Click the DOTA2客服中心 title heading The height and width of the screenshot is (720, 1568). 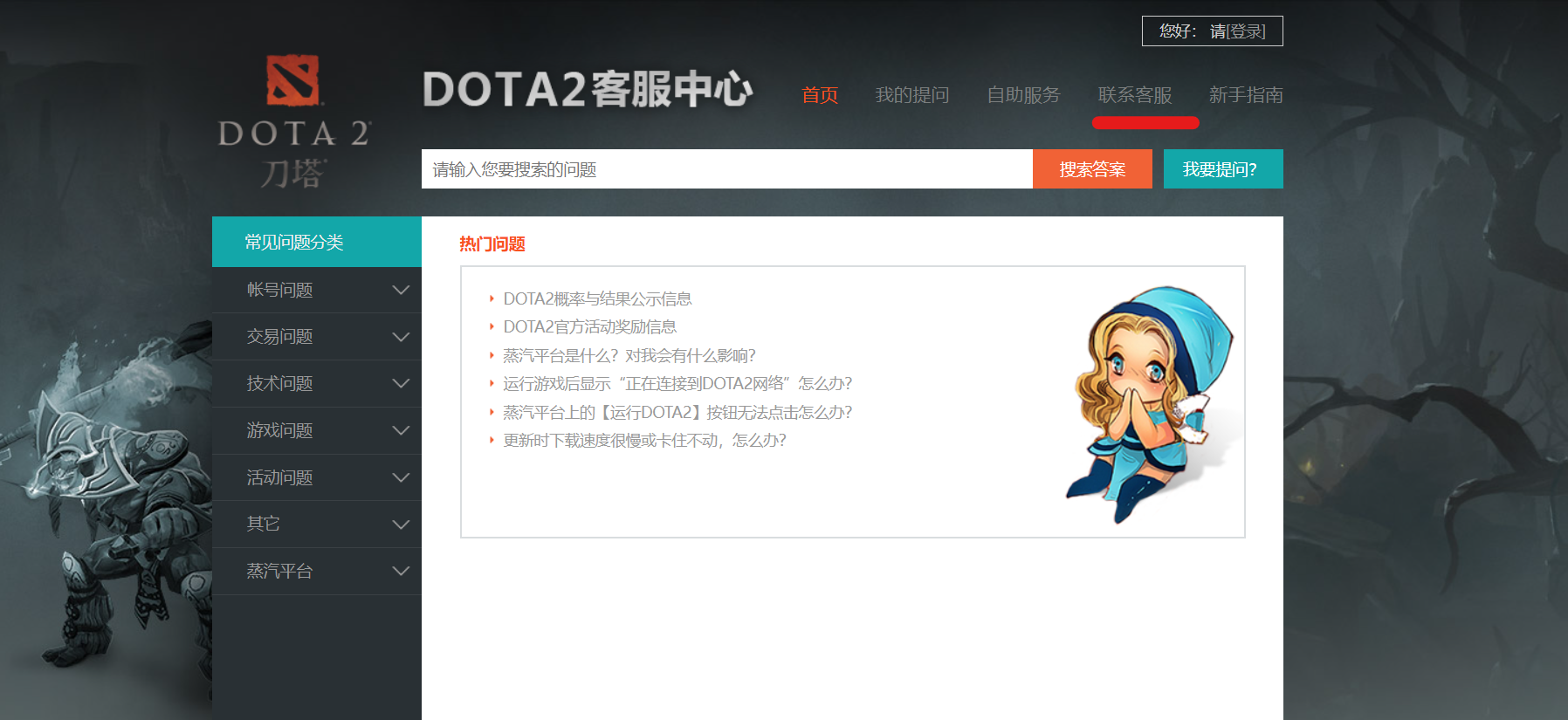(x=588, y=89)
